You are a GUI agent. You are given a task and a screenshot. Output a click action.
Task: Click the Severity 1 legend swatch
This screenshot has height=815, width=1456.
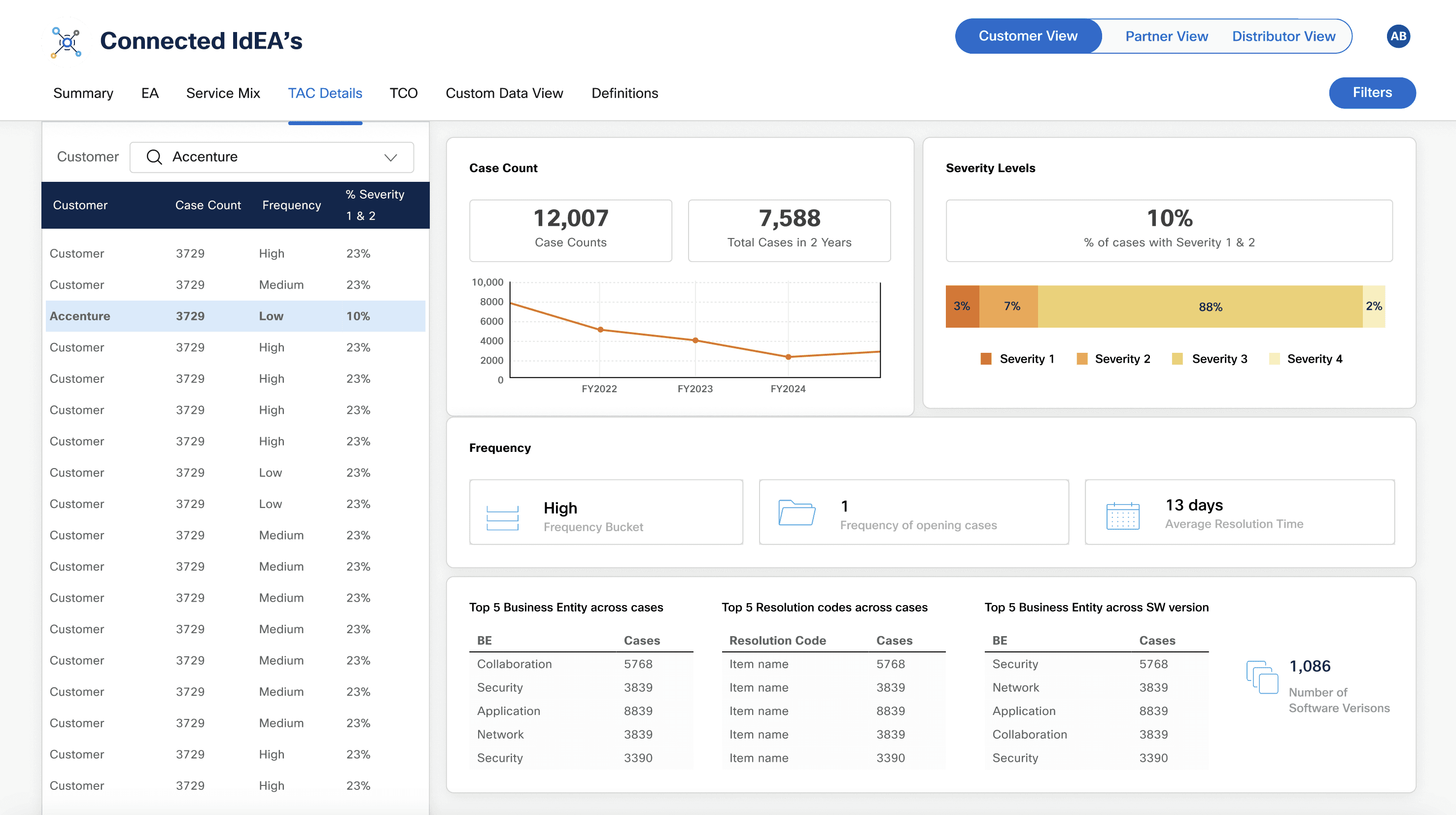click(x=985, y=359)
